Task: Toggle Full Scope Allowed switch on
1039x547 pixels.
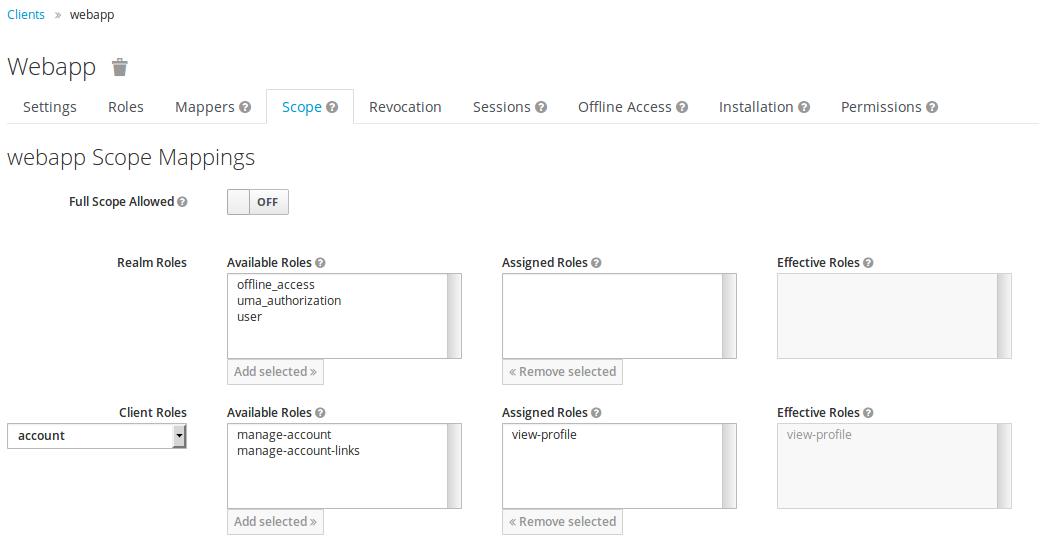Action: point(258,202)
